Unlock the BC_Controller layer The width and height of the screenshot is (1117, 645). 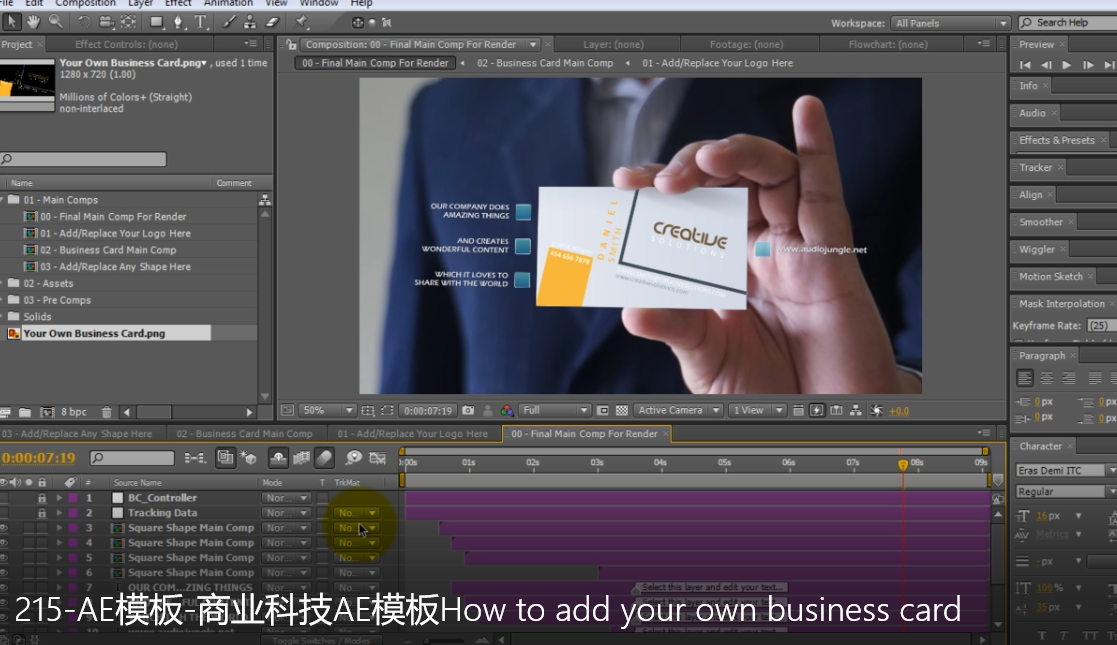click(42, 498)
